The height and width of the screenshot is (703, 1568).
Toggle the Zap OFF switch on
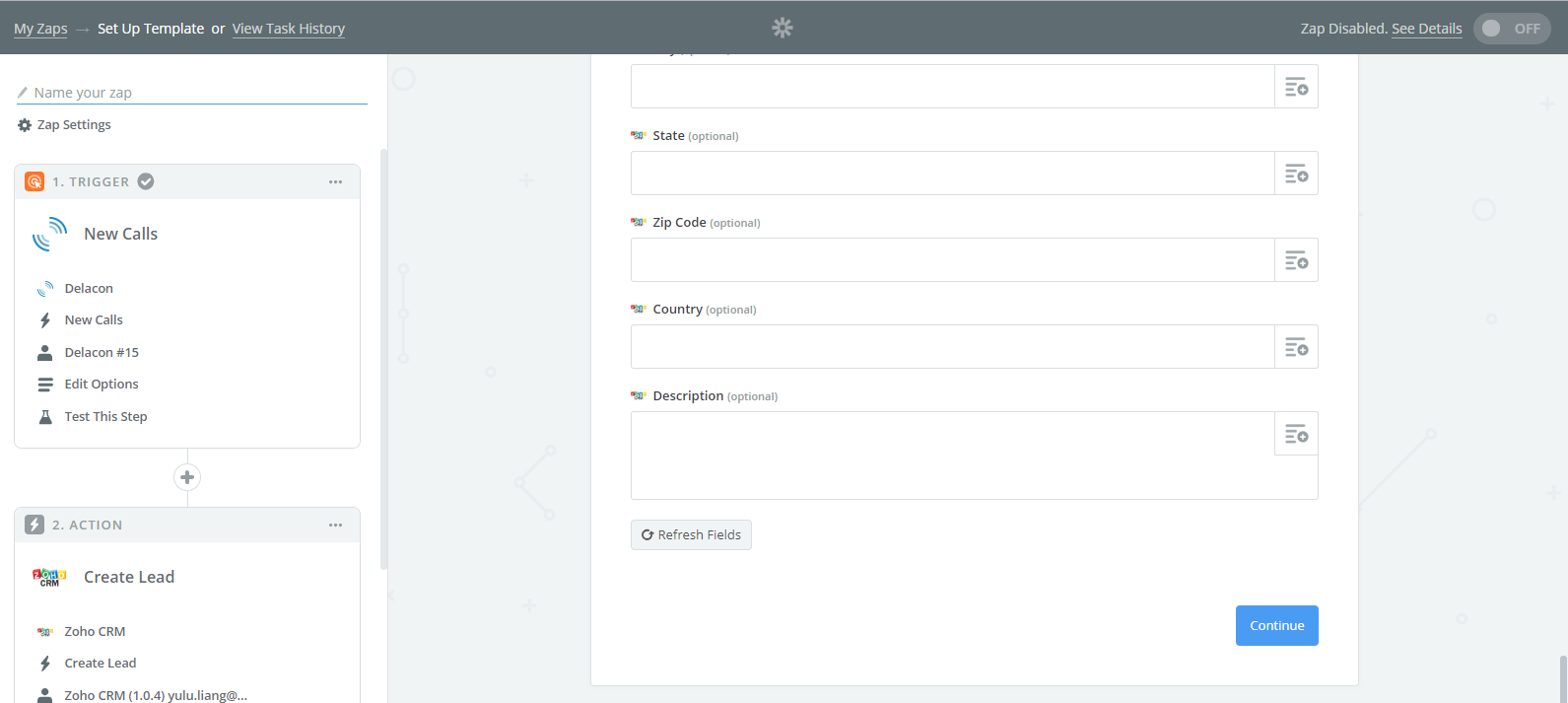coord(1512,29)
